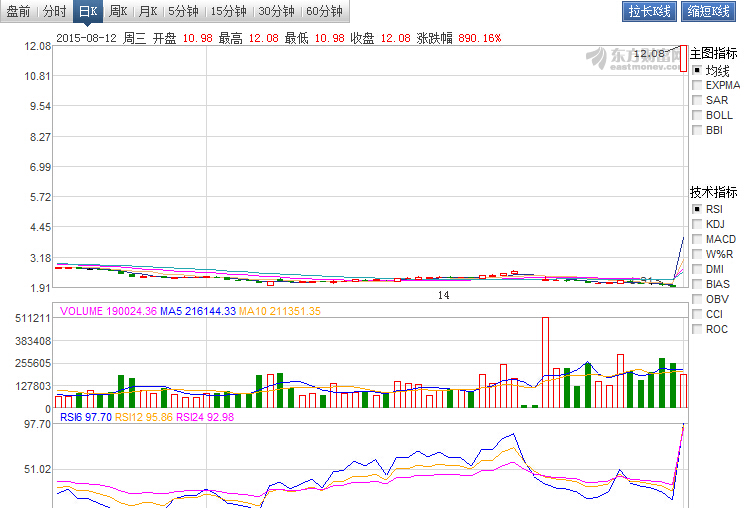Select the 周K weekly chart tab
The height and width of the screenshot is (508, 747).
(118, 12)
